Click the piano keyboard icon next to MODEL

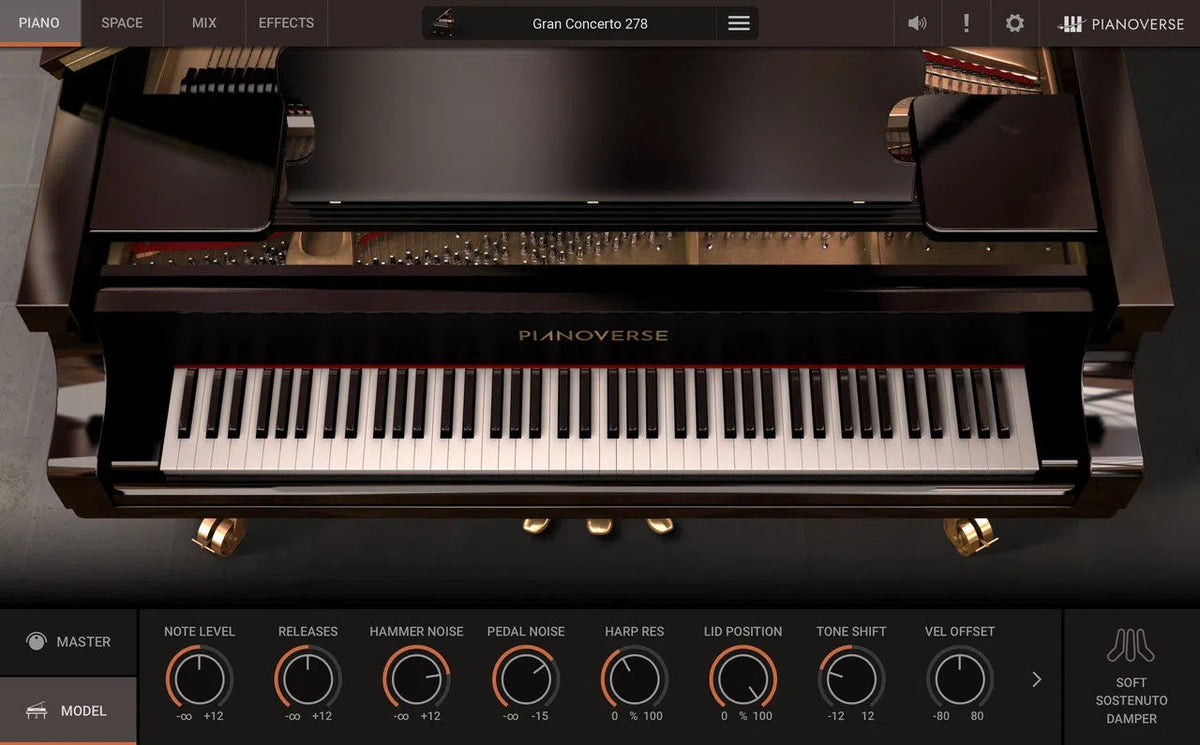35,710
